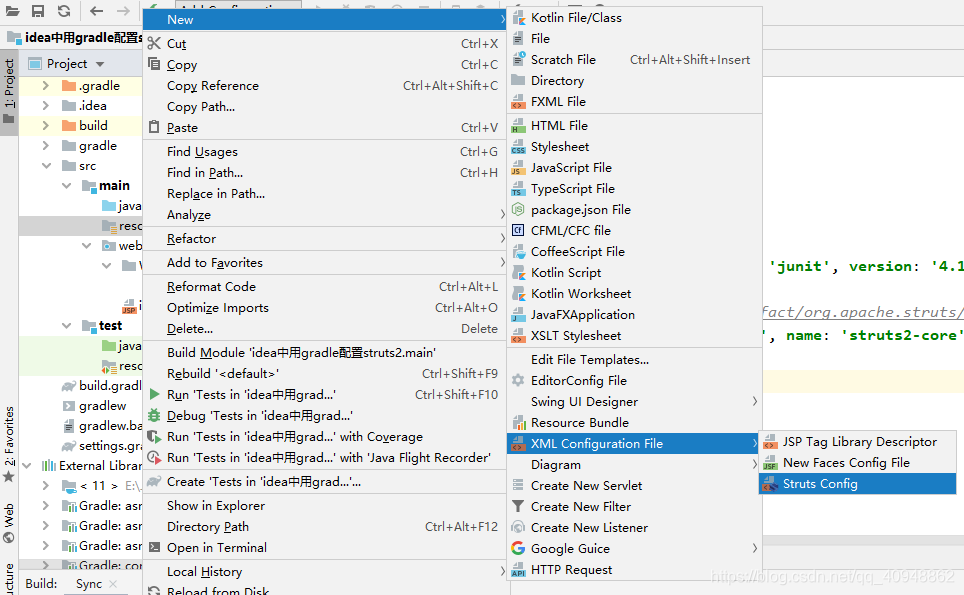Select Kotlin Worksheet entry
Viewport: 964px width, 595px height.
click(x=634, y=293)
